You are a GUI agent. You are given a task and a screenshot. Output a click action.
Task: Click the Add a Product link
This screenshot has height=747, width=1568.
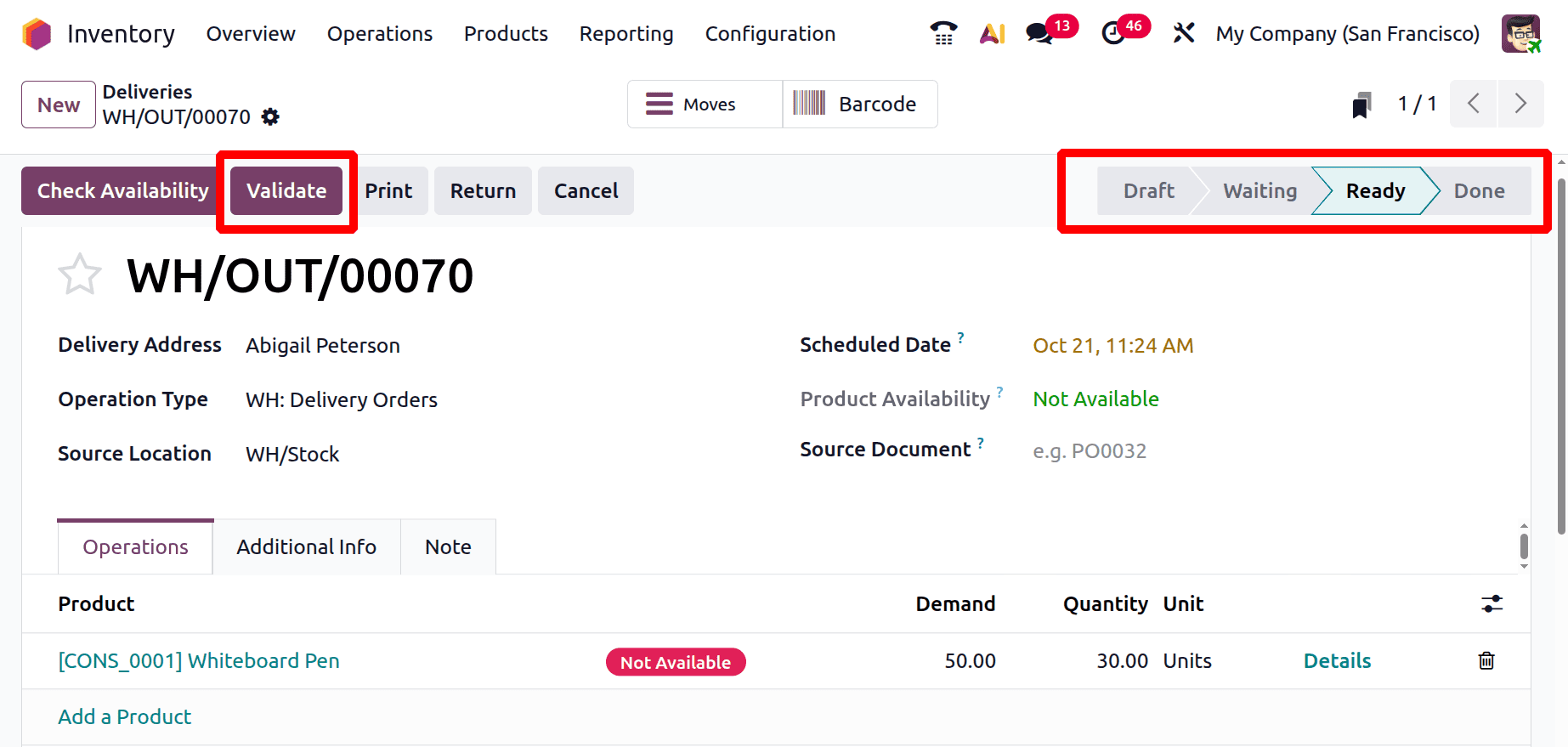(125, 717)
